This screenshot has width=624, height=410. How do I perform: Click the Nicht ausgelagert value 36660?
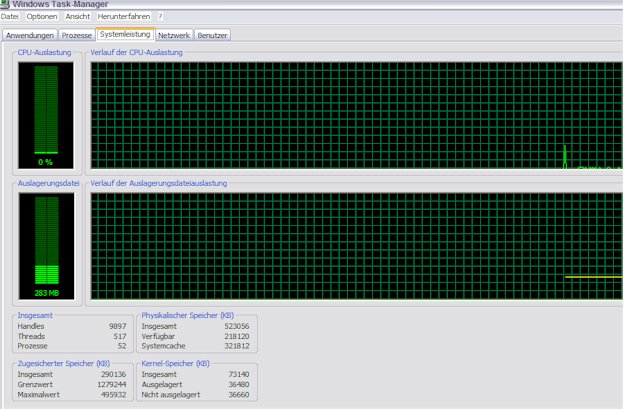click(239, 395)
